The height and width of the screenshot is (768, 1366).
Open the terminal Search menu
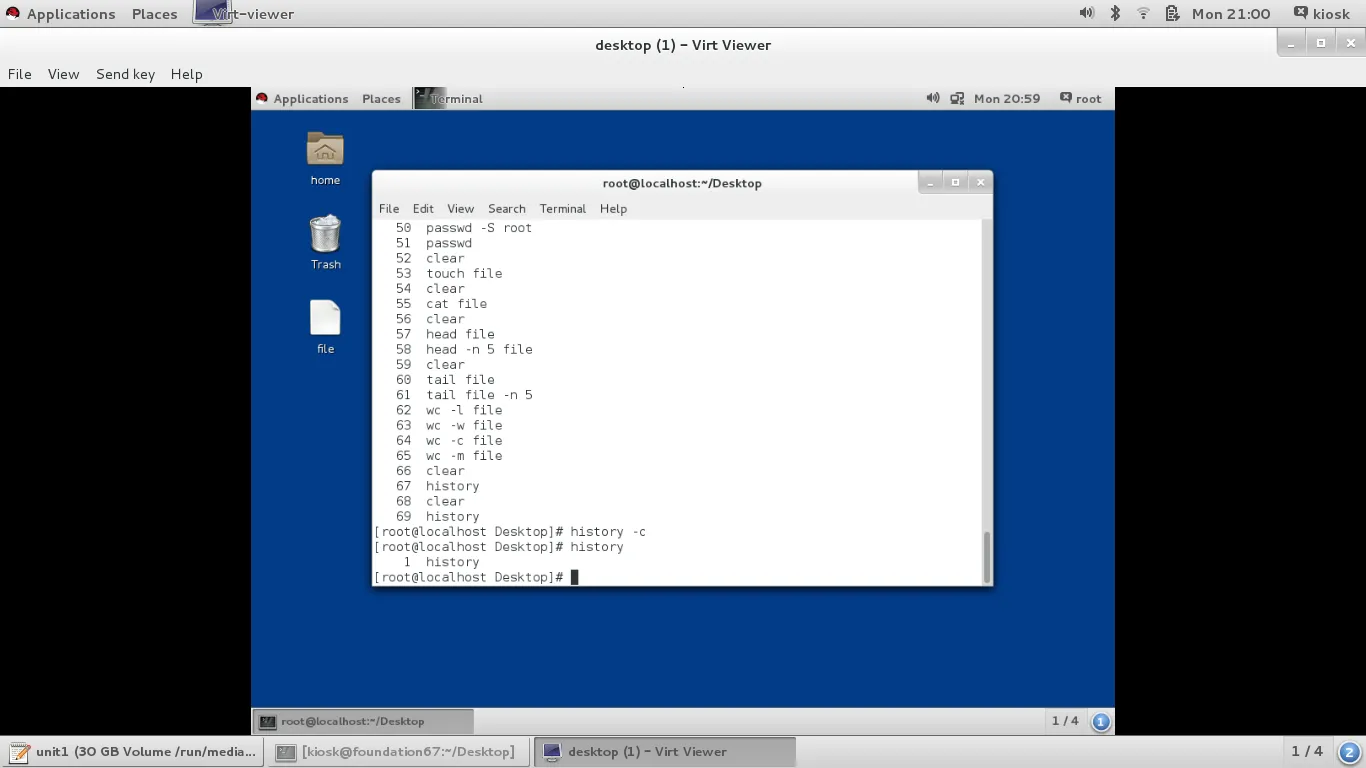point(506,208)
